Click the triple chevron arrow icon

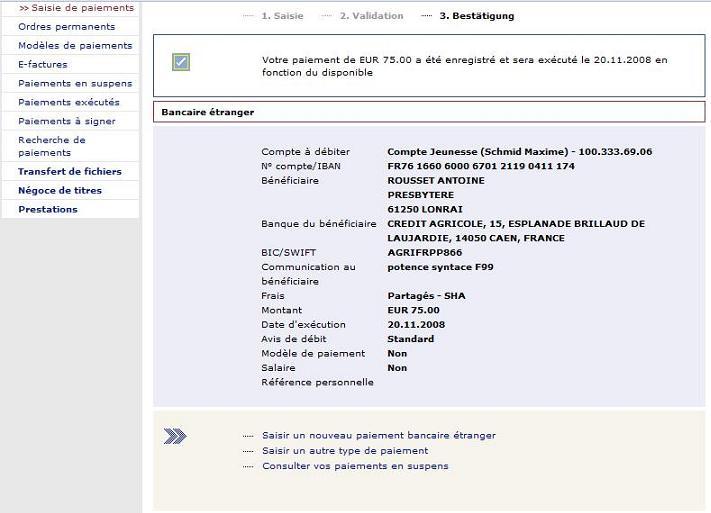point(175,436)
